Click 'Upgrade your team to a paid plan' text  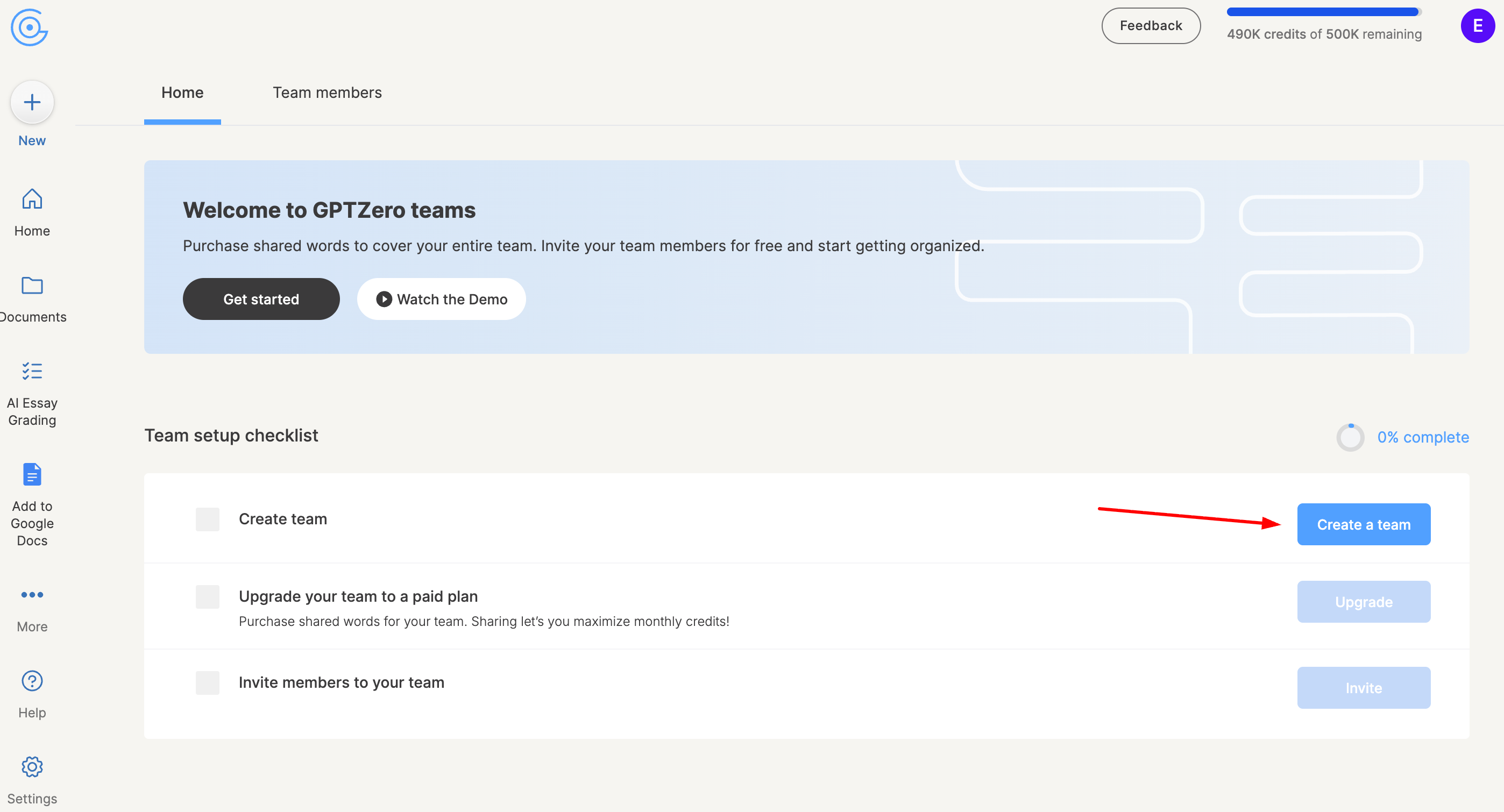tap(358, 596)
